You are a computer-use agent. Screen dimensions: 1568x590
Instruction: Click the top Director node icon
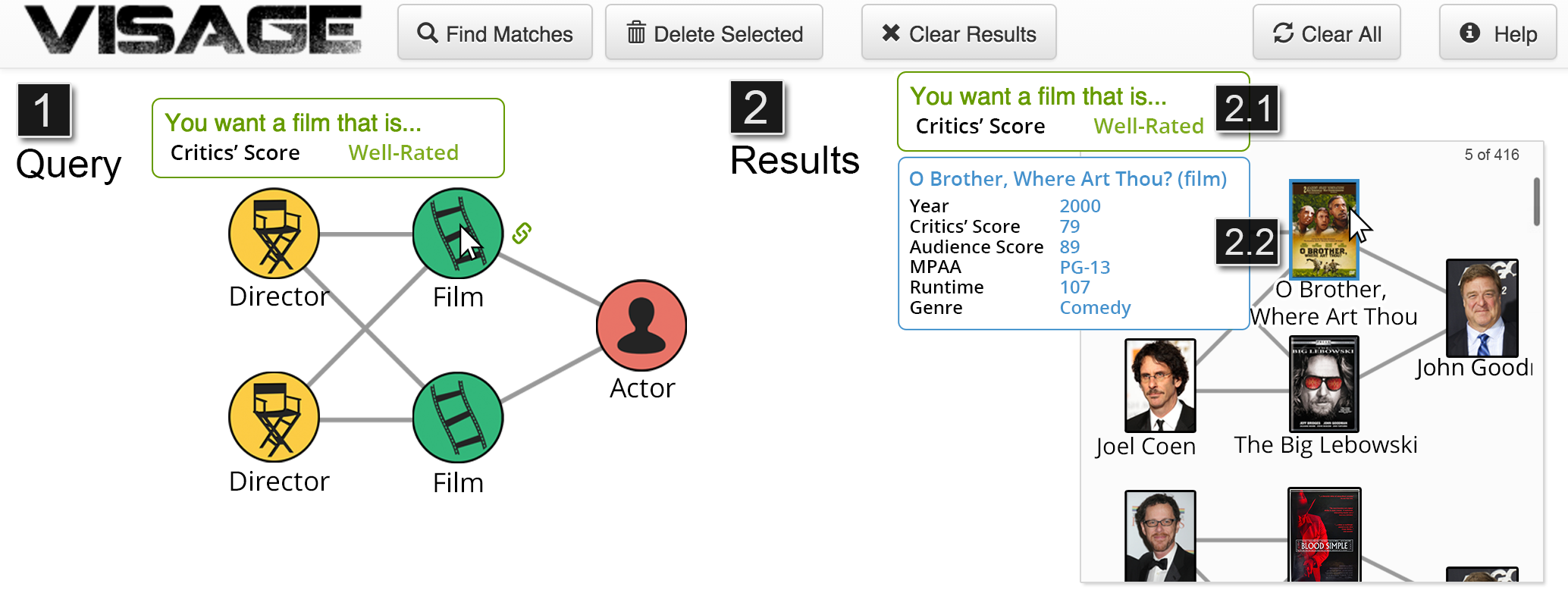point(274,234)
